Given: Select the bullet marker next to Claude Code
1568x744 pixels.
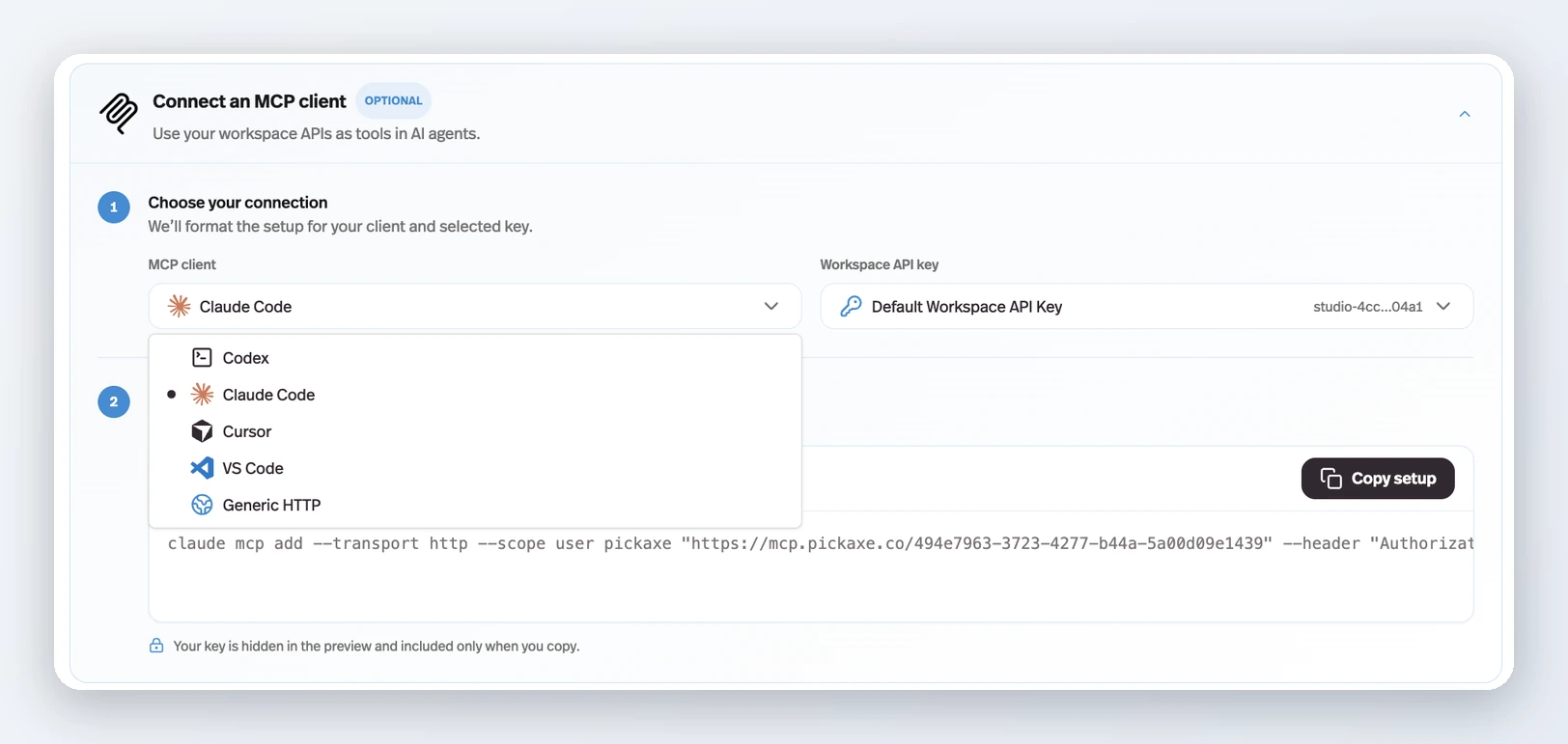Looking at the screenshot, I should (x=172, y=395).
